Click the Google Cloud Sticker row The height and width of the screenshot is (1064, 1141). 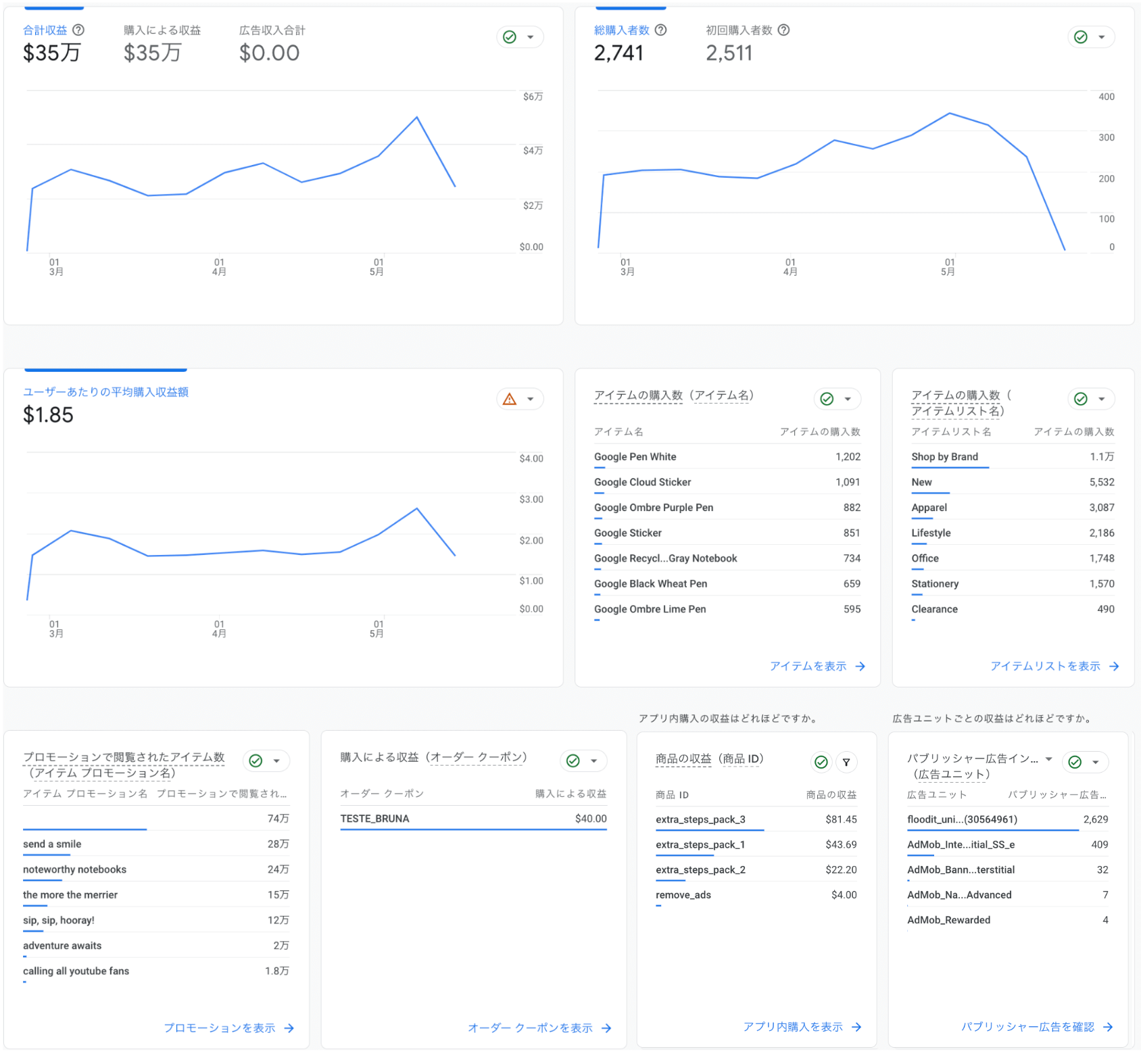[727, 482]
